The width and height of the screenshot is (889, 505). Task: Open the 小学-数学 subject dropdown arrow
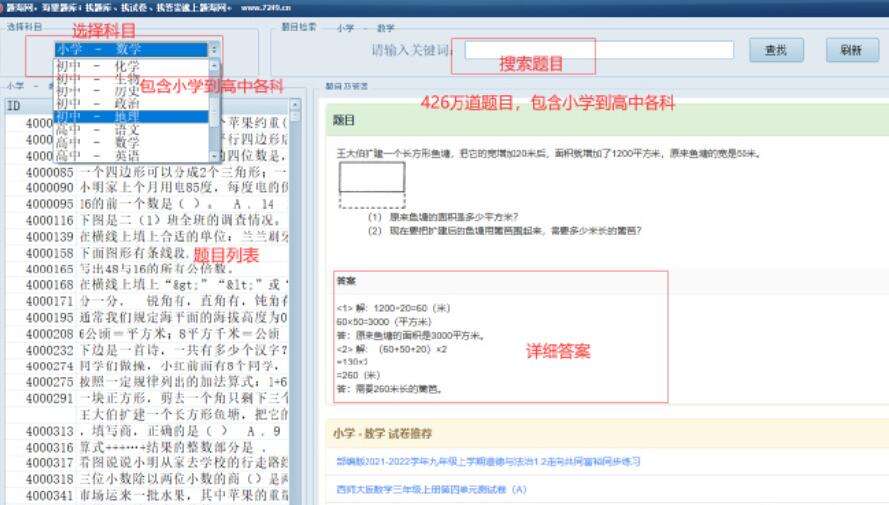[213, 49]
